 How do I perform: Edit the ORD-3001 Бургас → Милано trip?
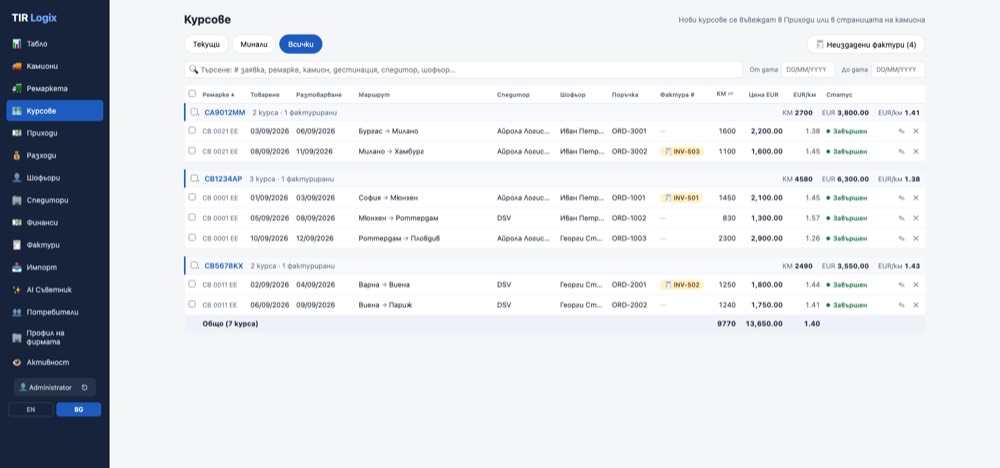click(x=901, y=131)
